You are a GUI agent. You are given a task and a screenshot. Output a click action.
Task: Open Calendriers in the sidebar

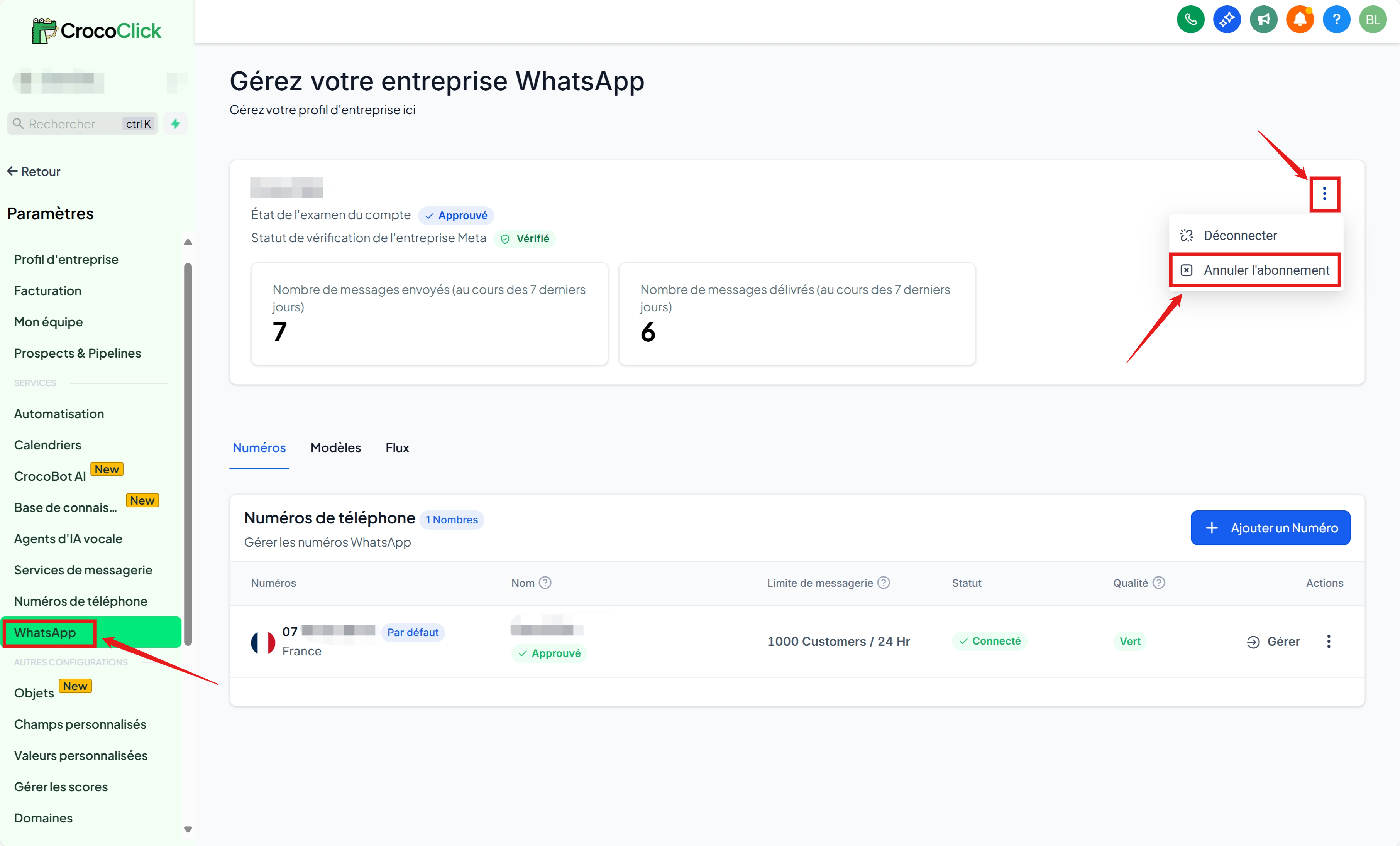(48, 445)
